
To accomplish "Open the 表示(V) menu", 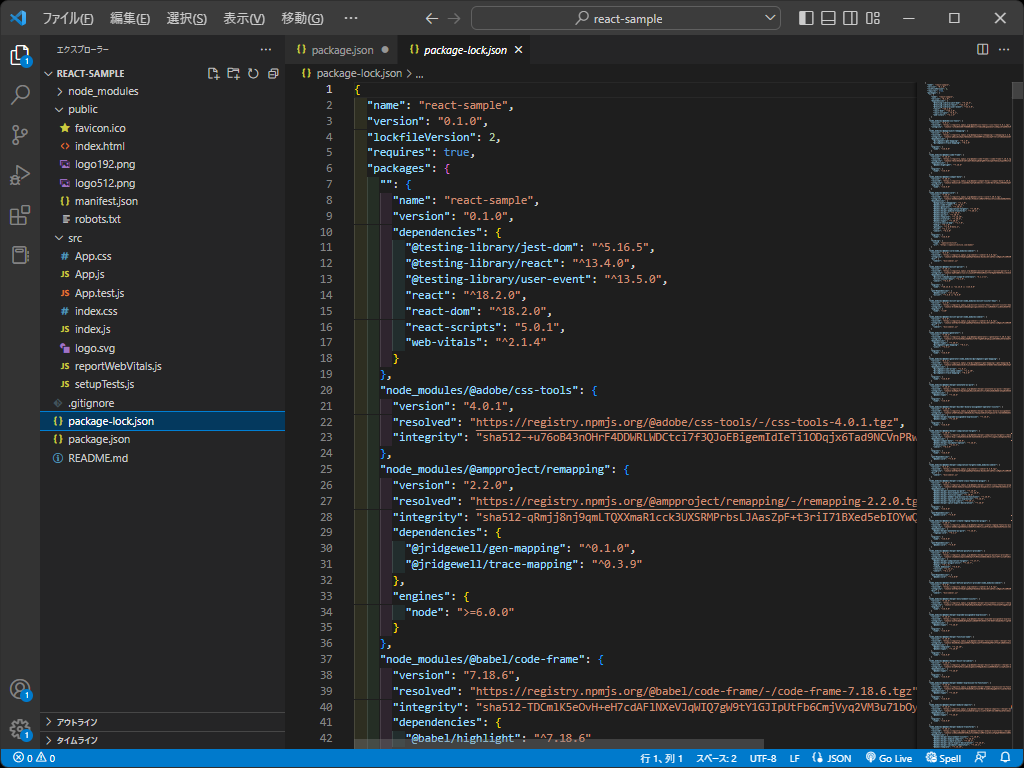I will point(244,18).
